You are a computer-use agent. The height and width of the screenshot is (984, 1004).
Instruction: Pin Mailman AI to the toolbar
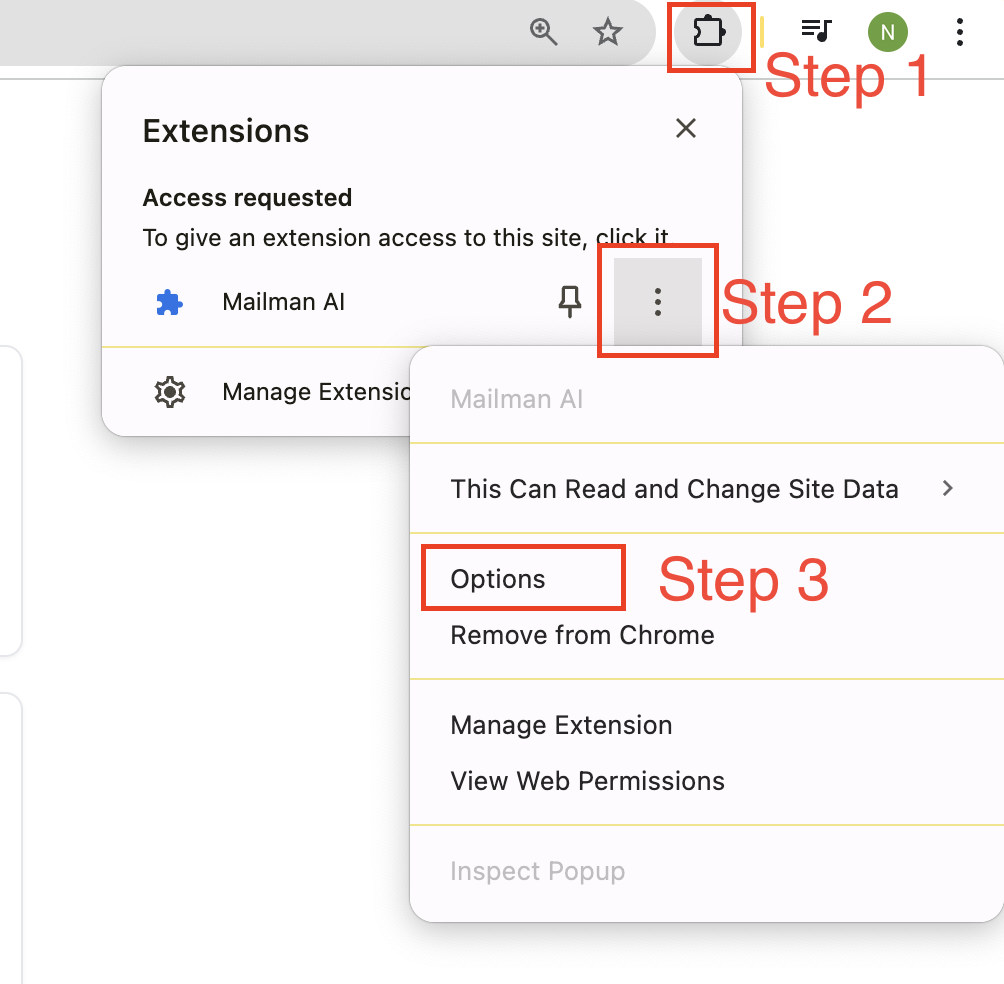click(x=569, y=301)
